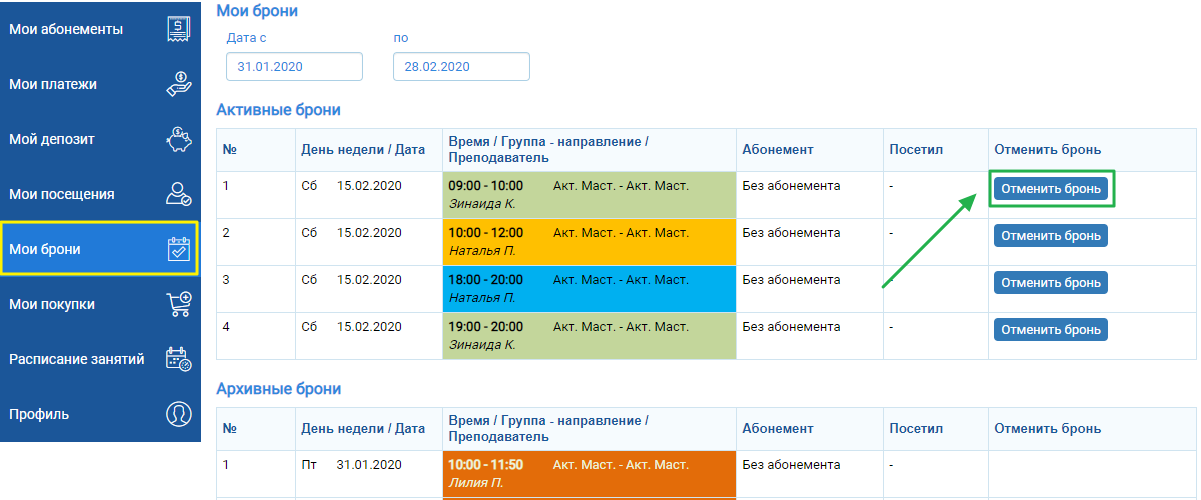
Task: Click the piggy bank deposit icon
Action: pos(179,139)
